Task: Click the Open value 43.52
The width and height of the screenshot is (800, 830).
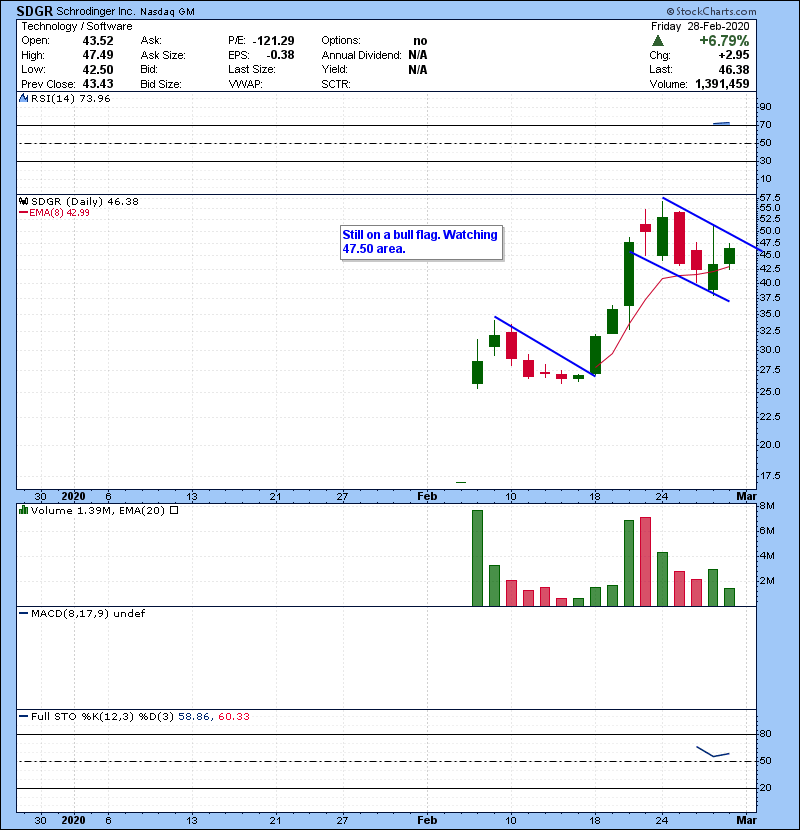Action: coord(98,41)
